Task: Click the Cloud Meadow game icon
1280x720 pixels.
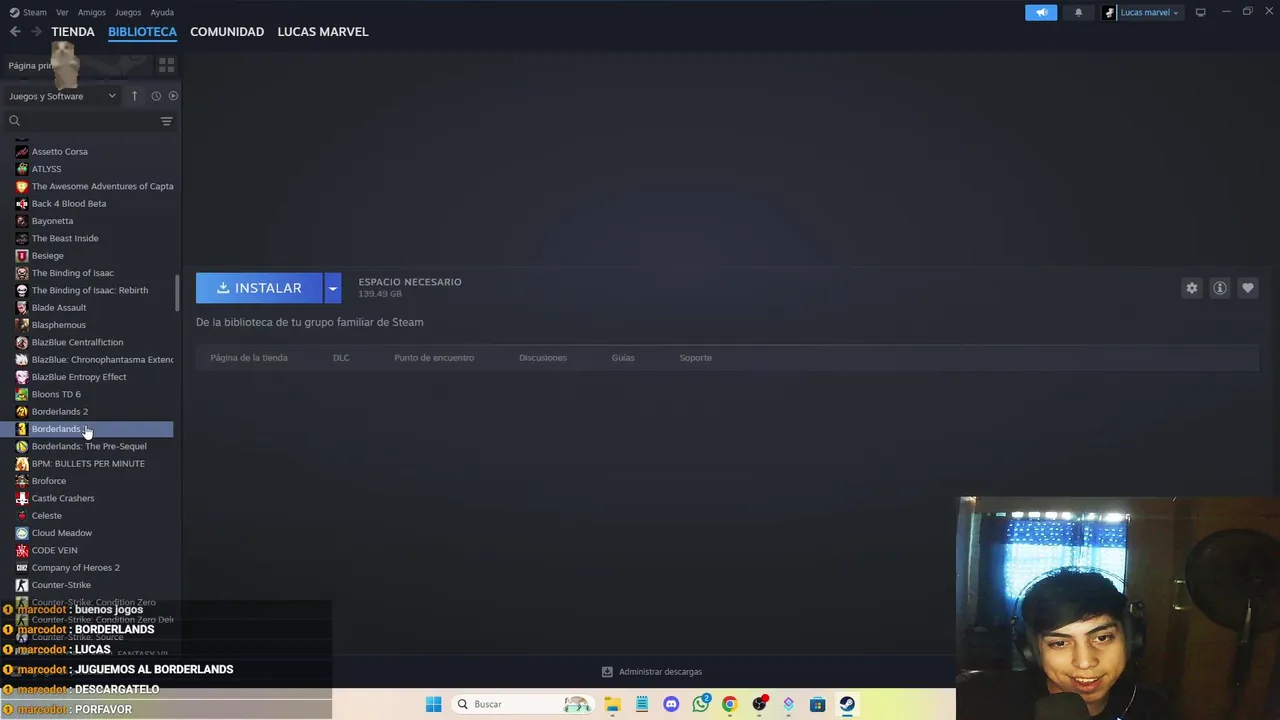Action: point(22,533)
